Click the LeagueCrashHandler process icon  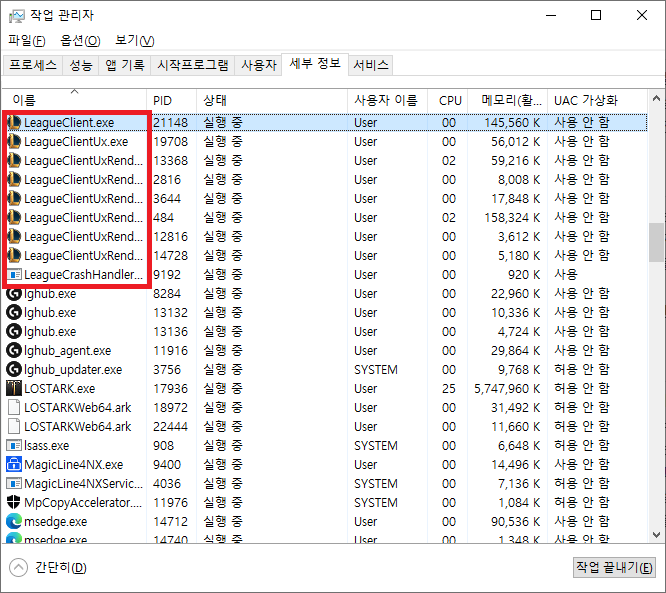[x=14, y=274]
